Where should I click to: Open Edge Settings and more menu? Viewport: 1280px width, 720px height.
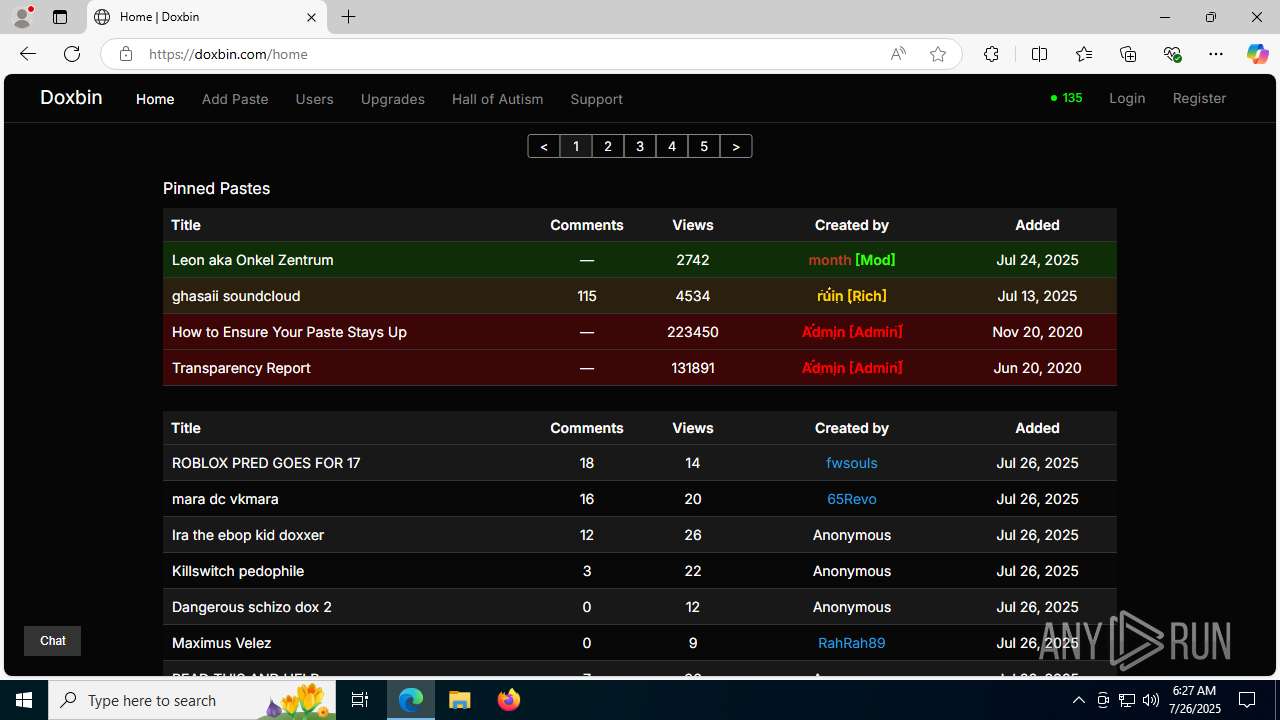point(1216,54)
